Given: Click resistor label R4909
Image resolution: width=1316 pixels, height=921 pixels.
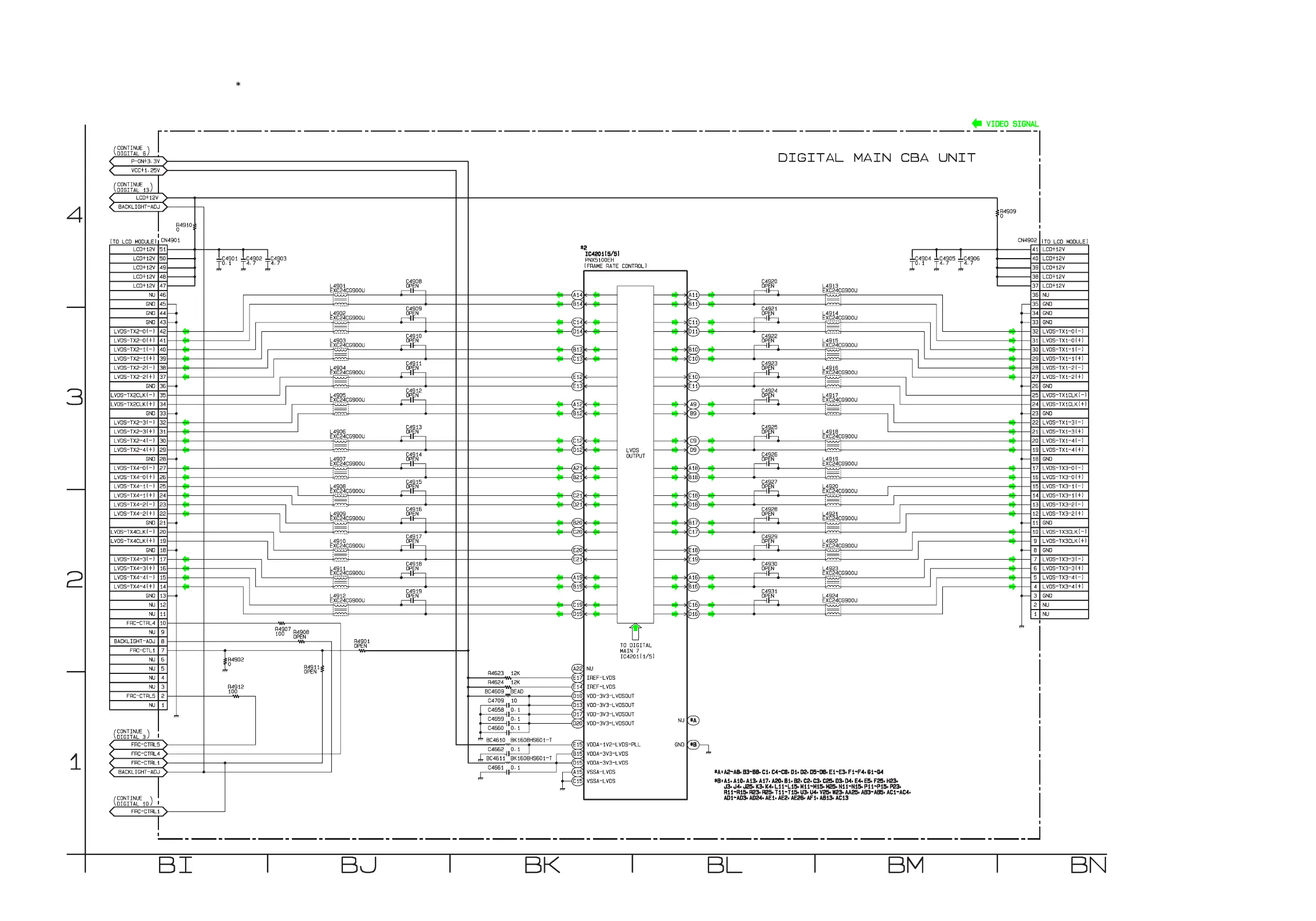Looking at the screenshot, I should click(1008, 212).
